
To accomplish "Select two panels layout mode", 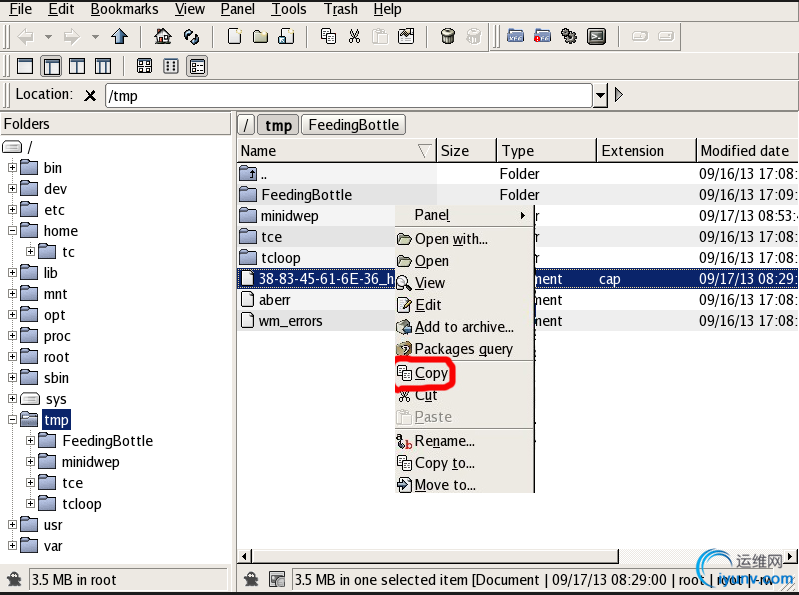I will (x=77, y=66).
